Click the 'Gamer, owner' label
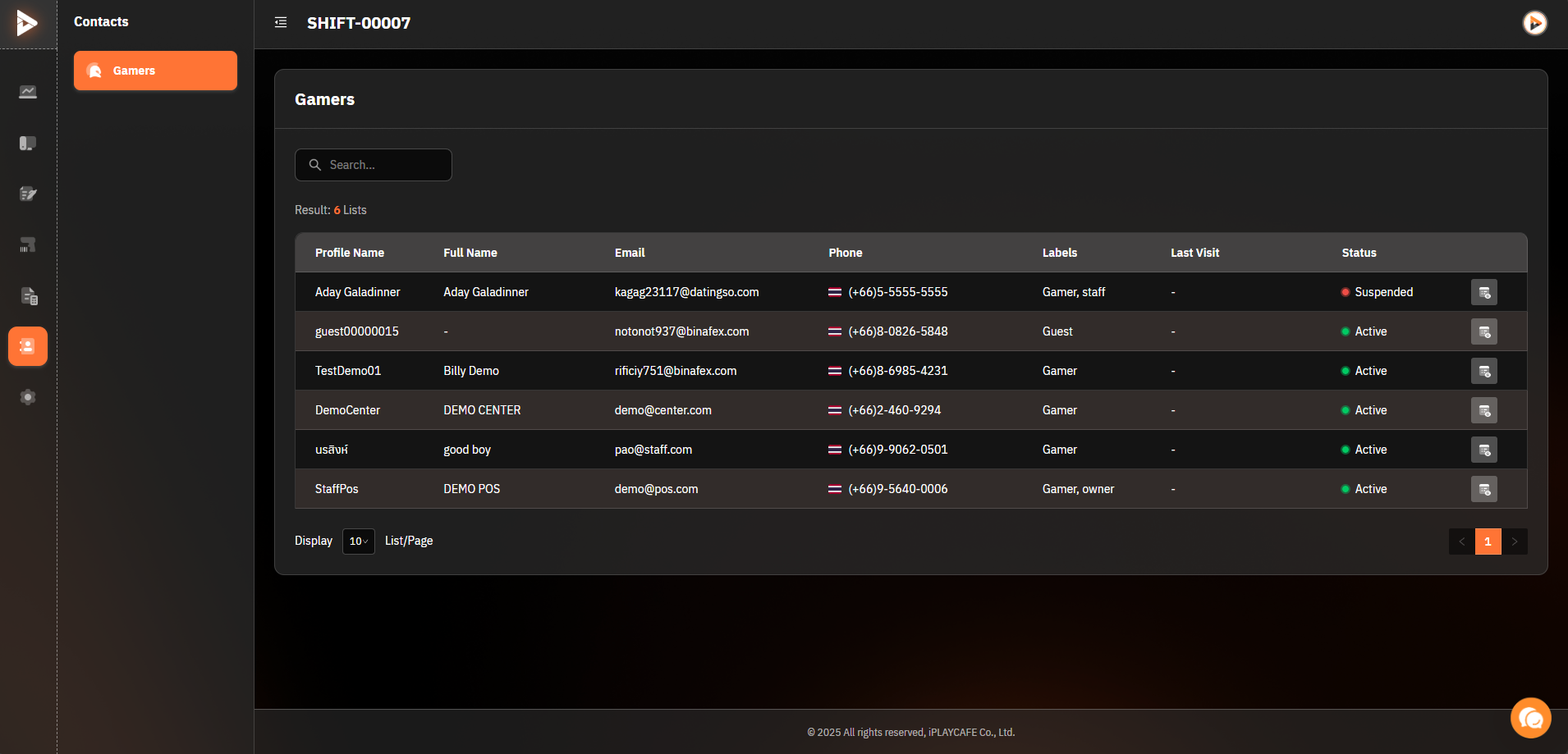 1079,489
